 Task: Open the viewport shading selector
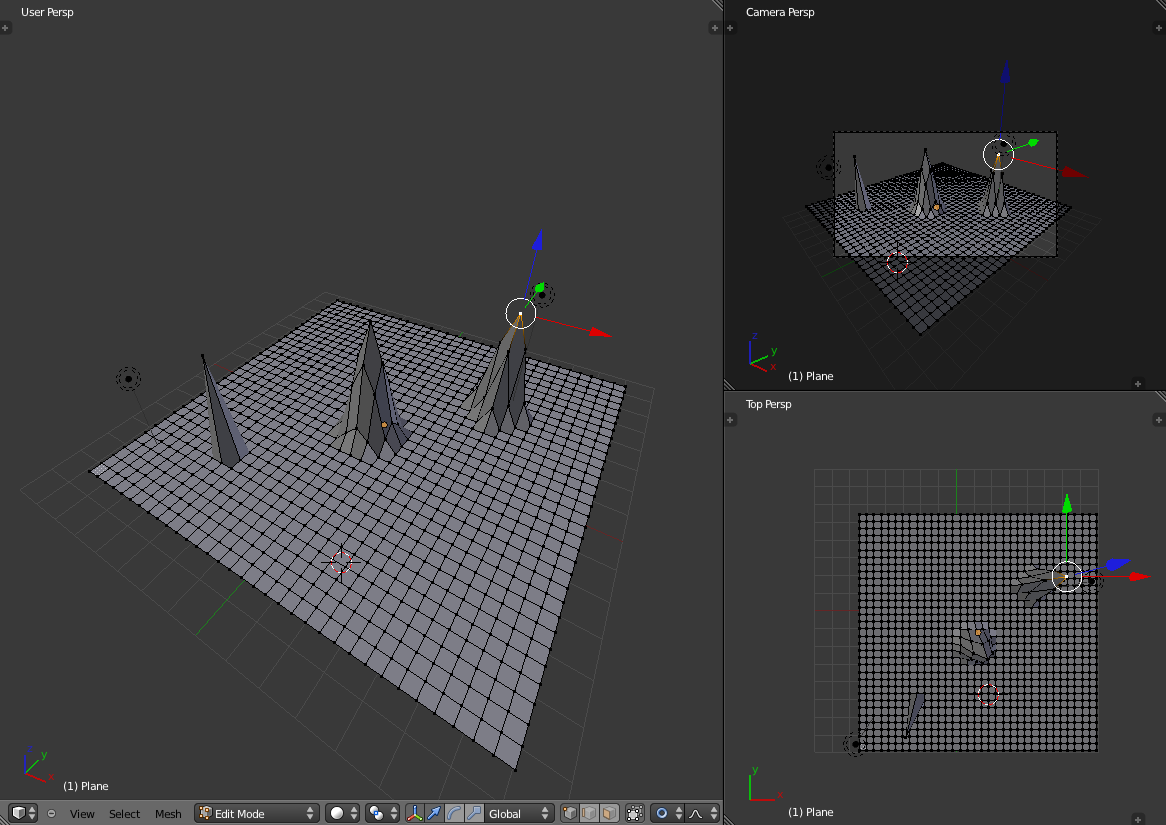(343, 813)
